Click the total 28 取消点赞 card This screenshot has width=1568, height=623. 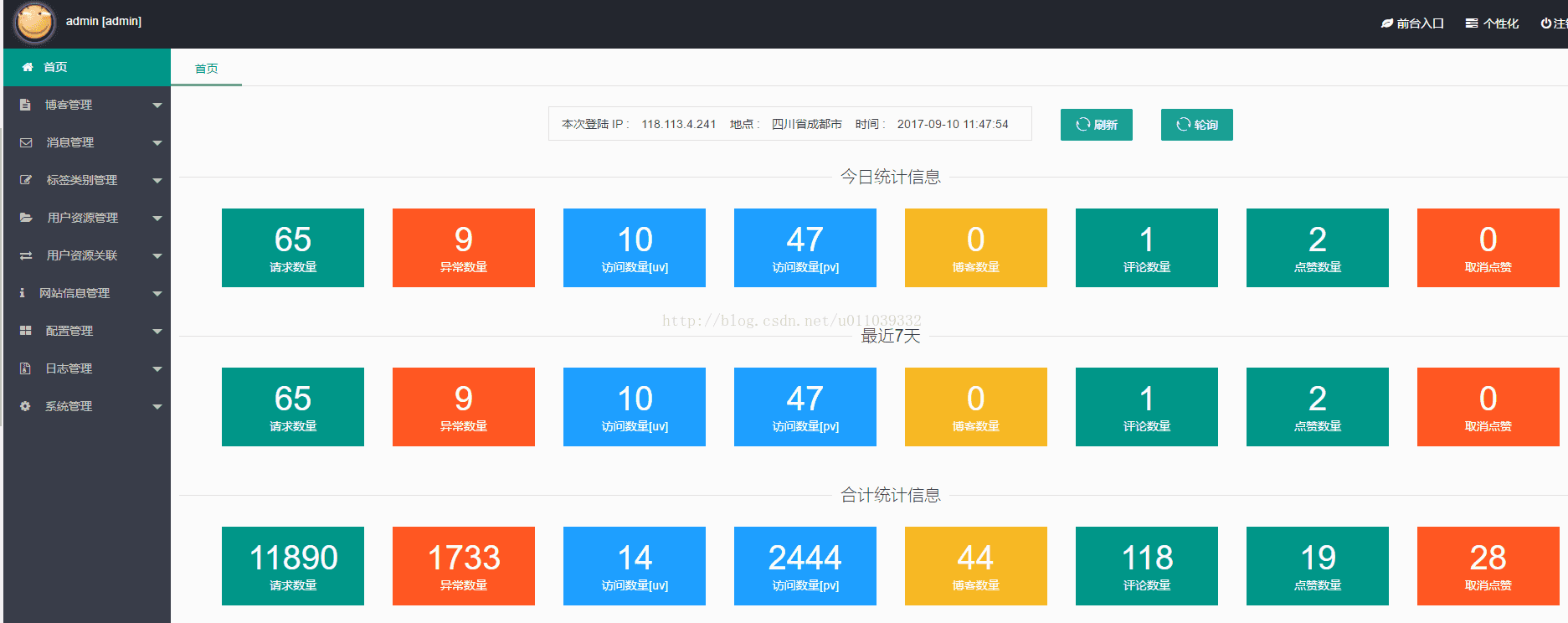click(x=1488, y=566)
